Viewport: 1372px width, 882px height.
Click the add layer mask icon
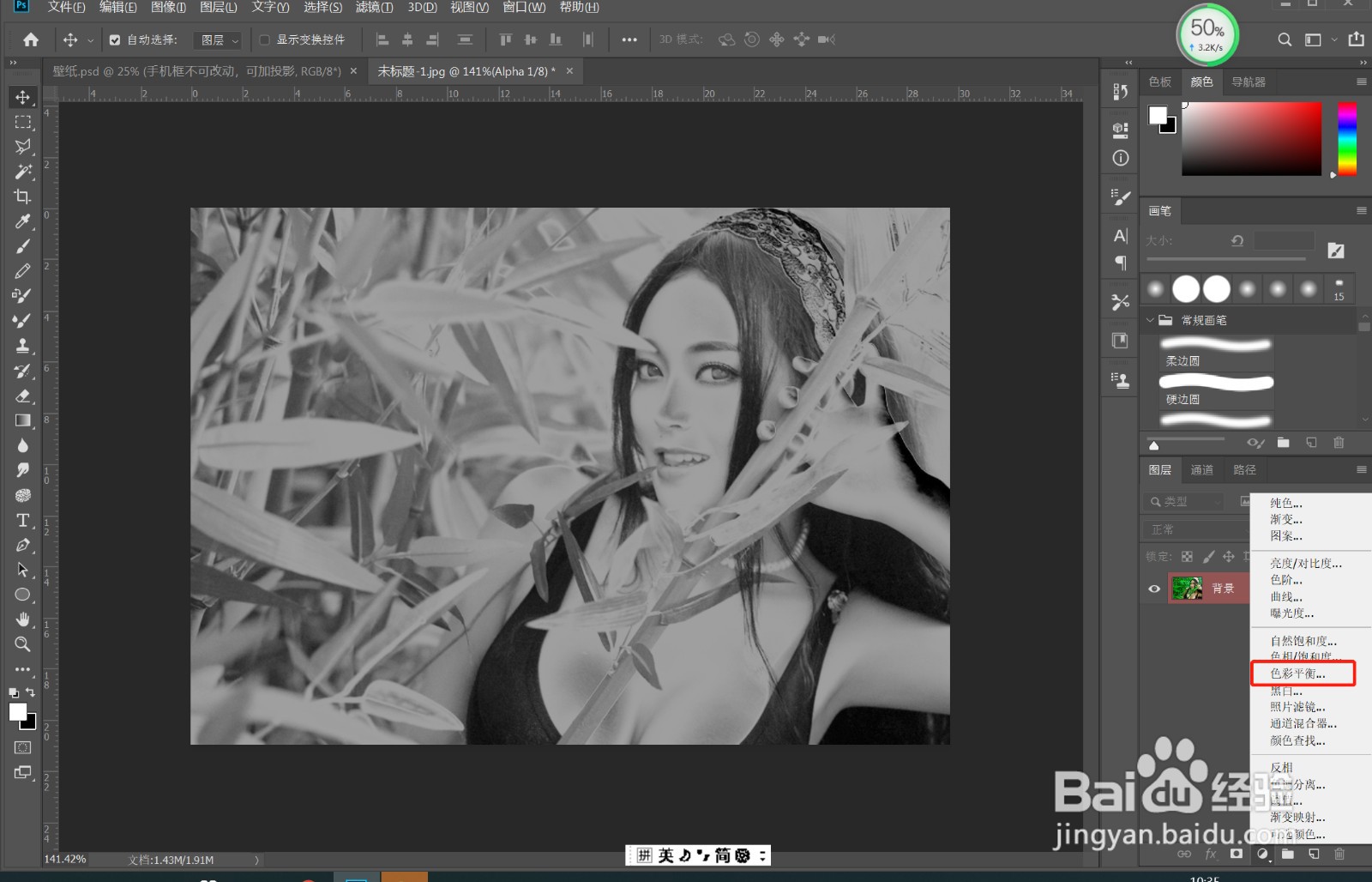pyautogui.click(x=1236, y=854)
